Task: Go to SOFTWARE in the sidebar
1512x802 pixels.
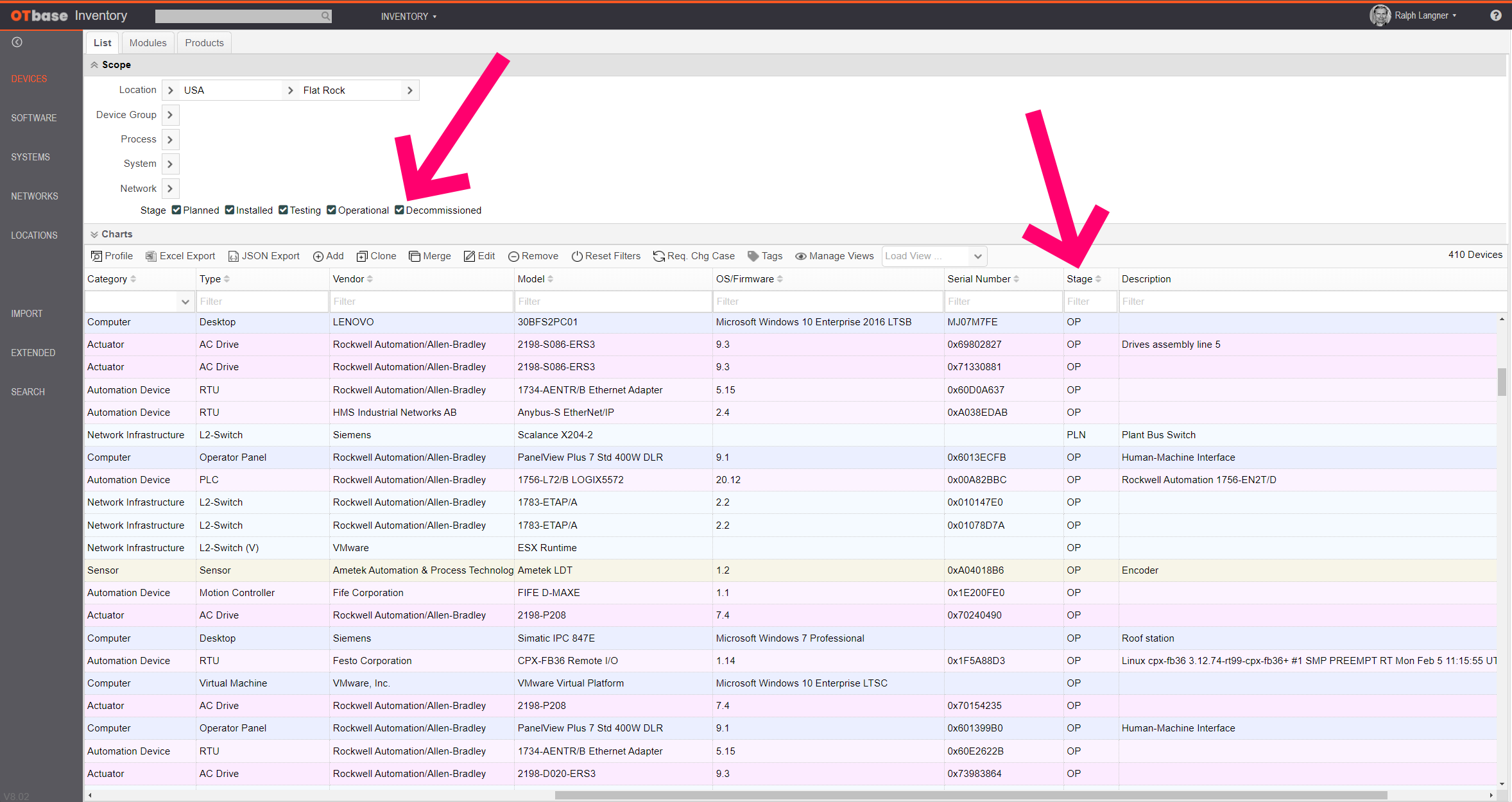Action: coord(34,118)
